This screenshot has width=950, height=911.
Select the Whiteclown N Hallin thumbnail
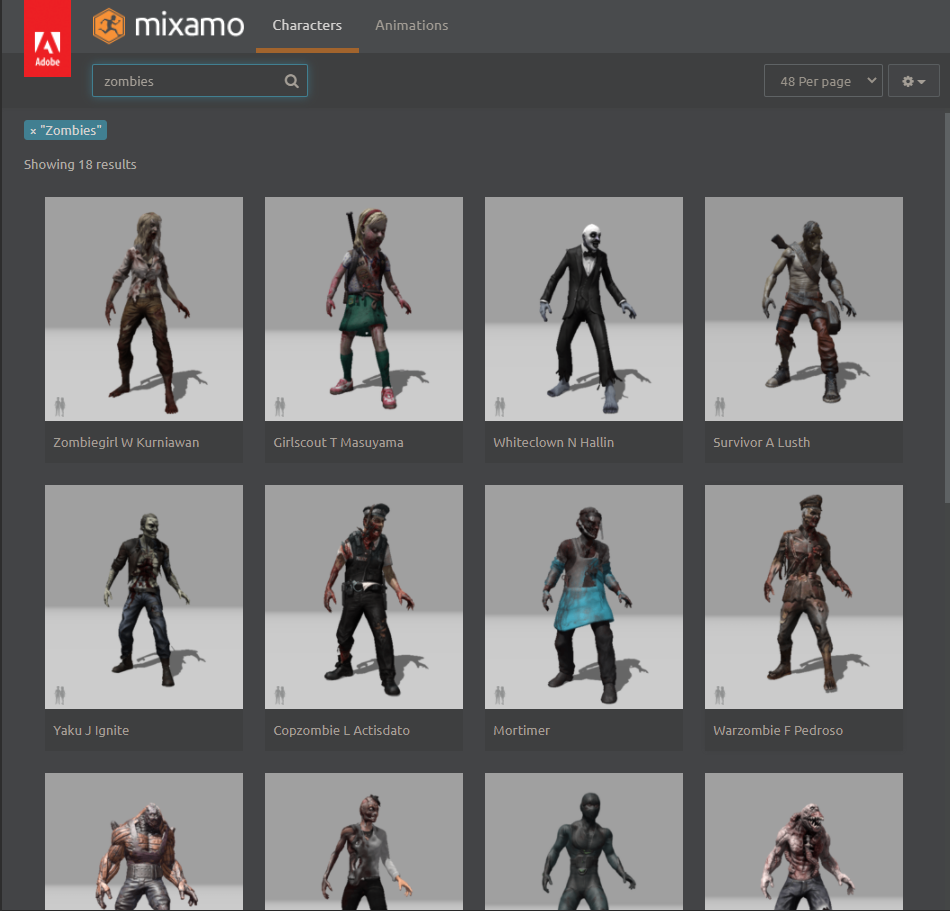583,309
